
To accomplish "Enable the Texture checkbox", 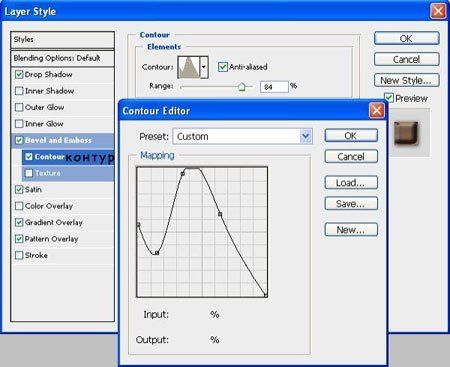I will 29,173.
